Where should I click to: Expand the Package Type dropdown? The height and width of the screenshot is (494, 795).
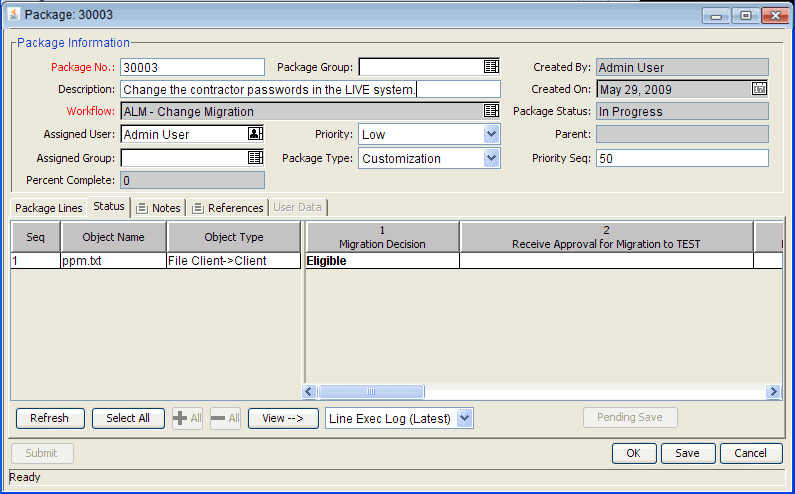pos(491,158)
